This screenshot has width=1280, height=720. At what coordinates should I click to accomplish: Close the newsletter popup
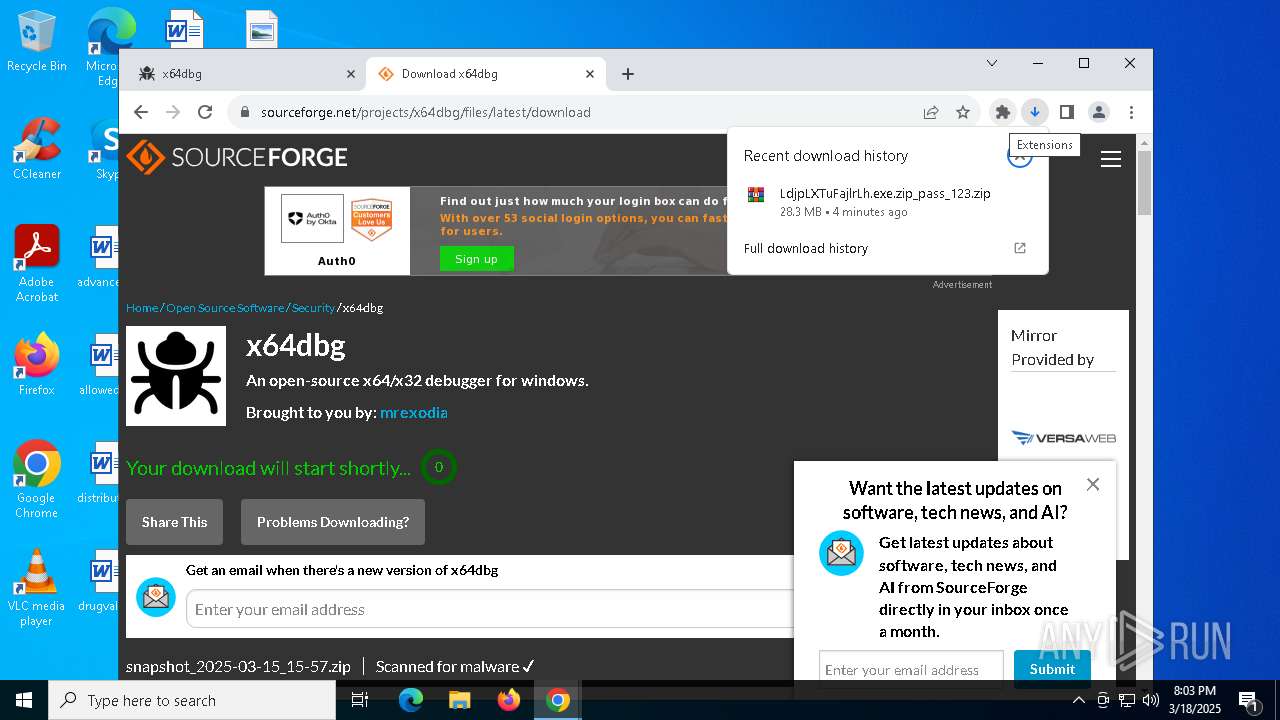click(x=1093, y=484)
